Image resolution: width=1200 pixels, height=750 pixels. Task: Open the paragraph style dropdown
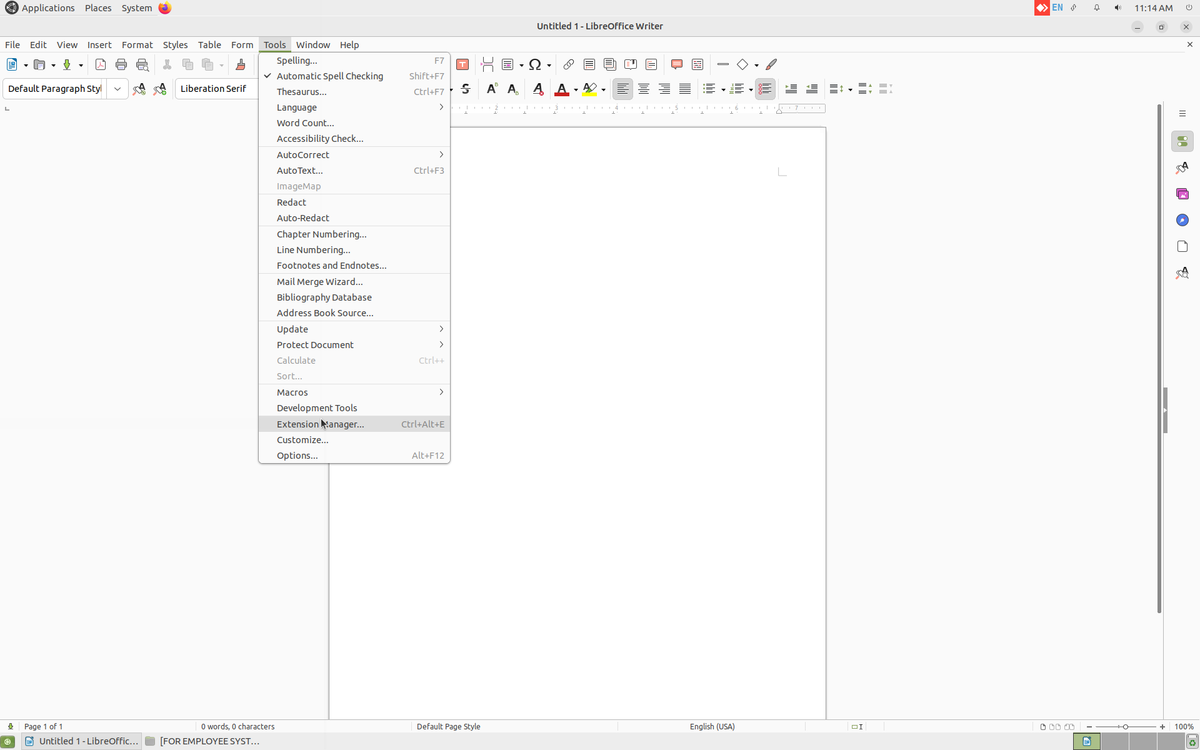[117, 88]
